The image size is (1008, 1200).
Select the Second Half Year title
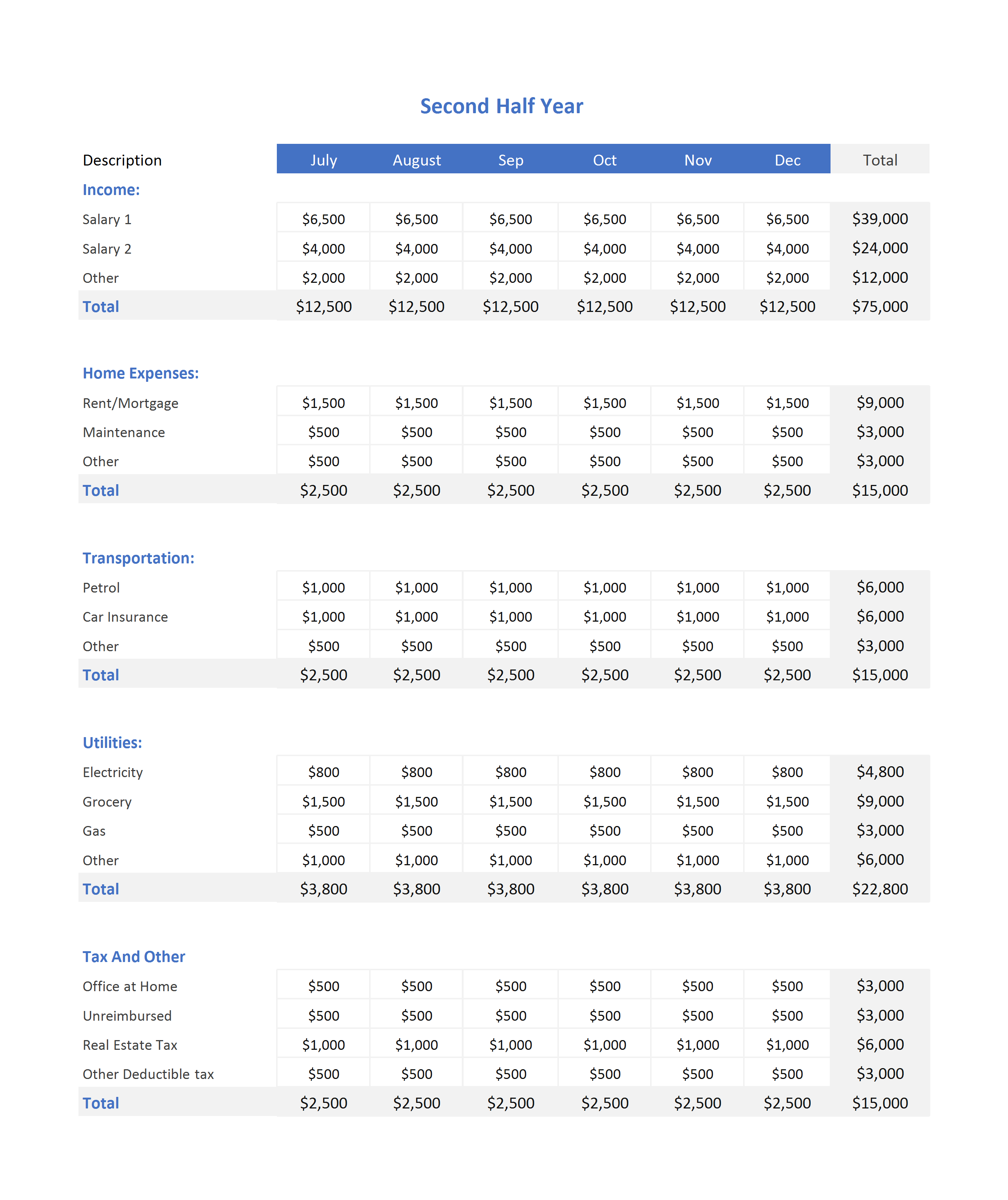click(x=501, y=106)
